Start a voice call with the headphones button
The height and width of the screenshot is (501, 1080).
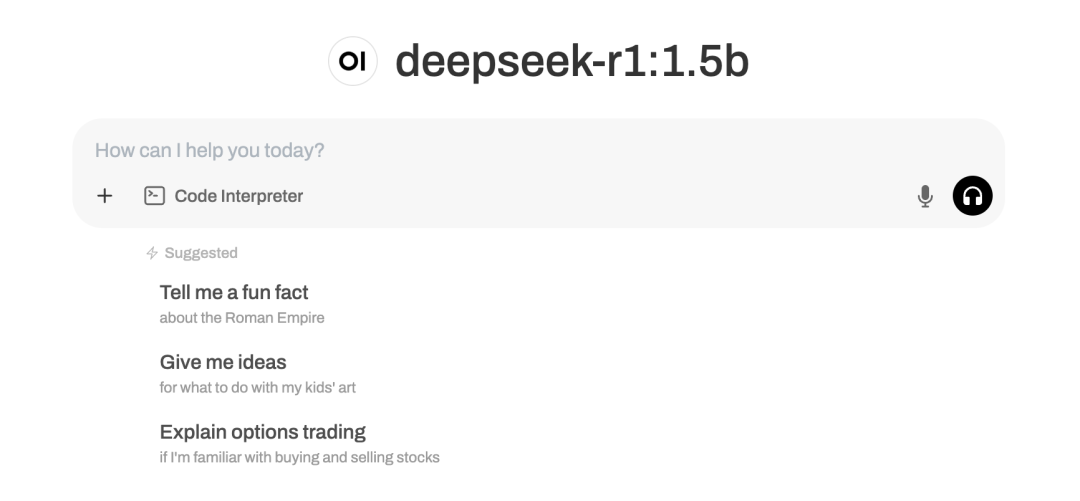tap(973, 196)
